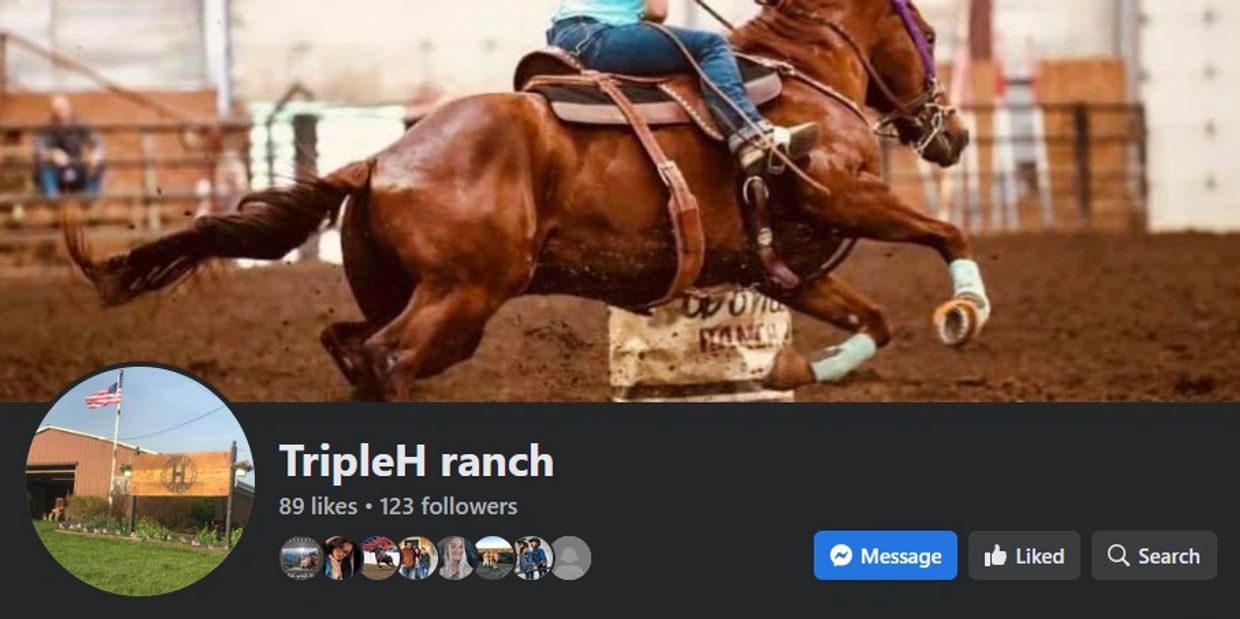
Task: Click the thumbs-up icon on Liked
Action: pos(995,556)
